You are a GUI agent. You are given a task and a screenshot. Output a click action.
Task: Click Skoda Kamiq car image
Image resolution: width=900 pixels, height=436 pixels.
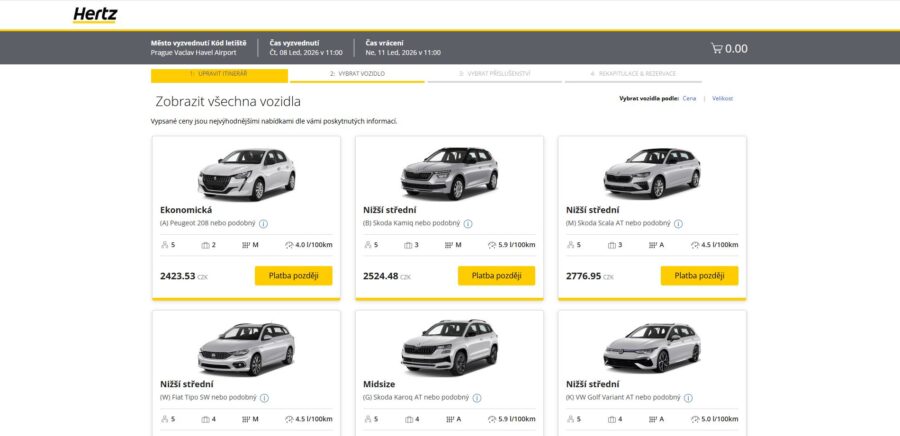449,174
